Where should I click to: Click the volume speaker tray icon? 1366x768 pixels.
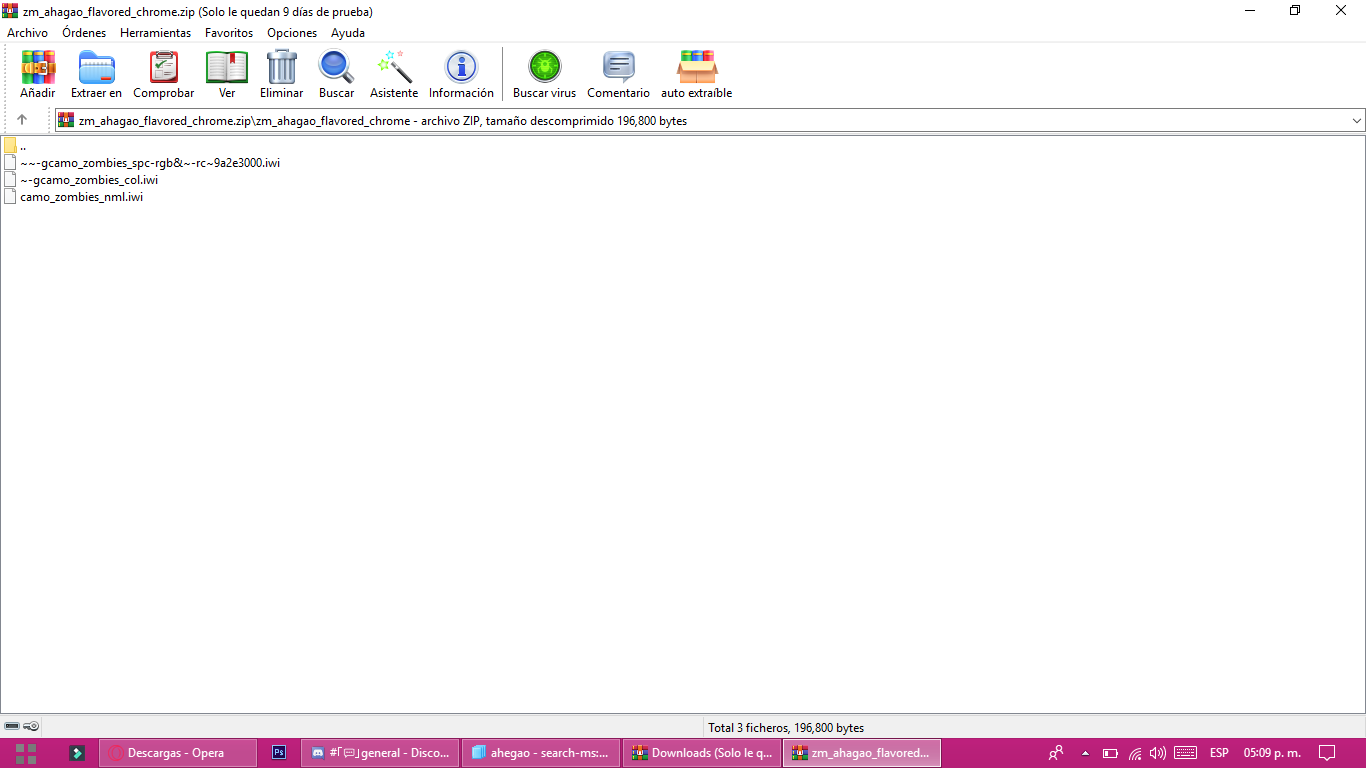(x=1158, y=753)
